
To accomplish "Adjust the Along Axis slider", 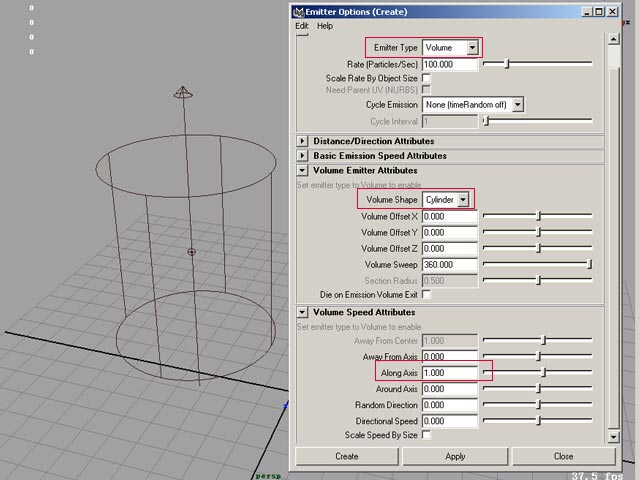I will pyautogui.click(x=543, y=372).
